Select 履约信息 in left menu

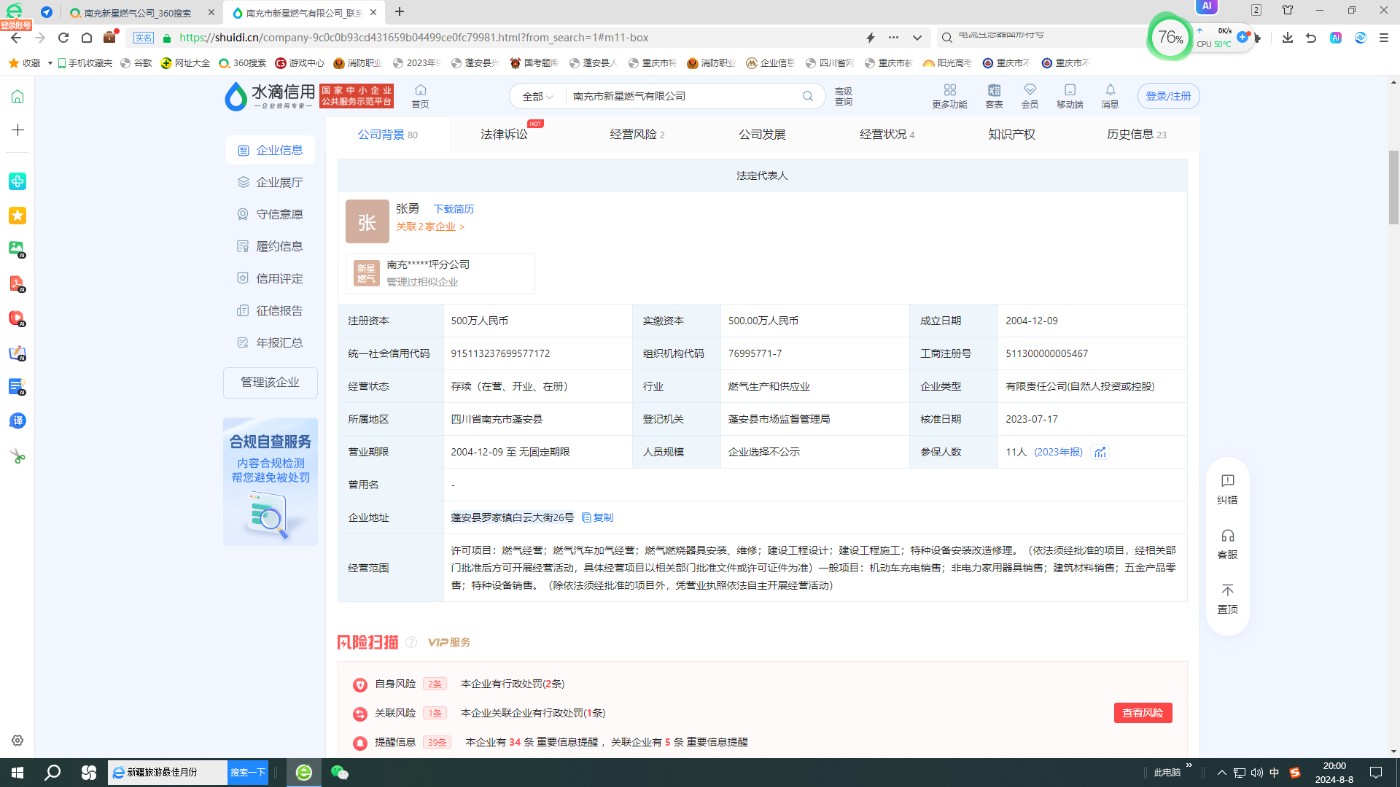point(270,246)
